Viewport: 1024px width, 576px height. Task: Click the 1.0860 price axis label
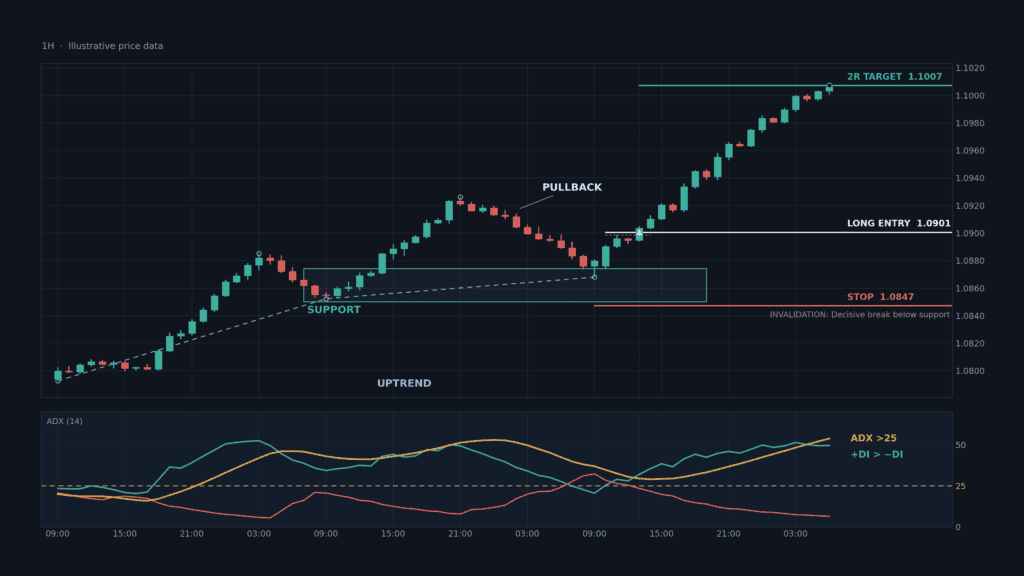click(x=970, y=289)
